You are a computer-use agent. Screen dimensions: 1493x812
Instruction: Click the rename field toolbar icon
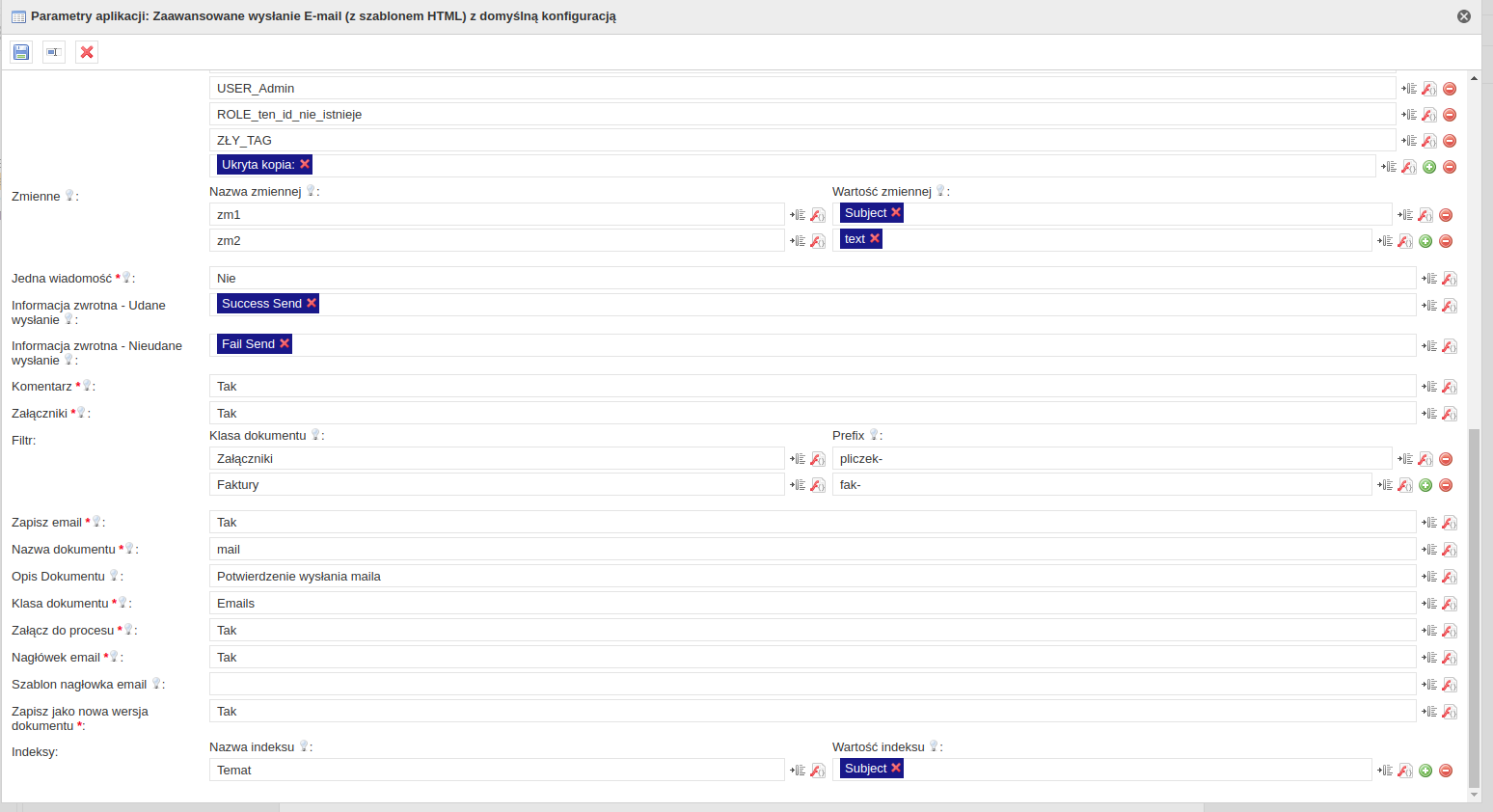tap(54, 52)
